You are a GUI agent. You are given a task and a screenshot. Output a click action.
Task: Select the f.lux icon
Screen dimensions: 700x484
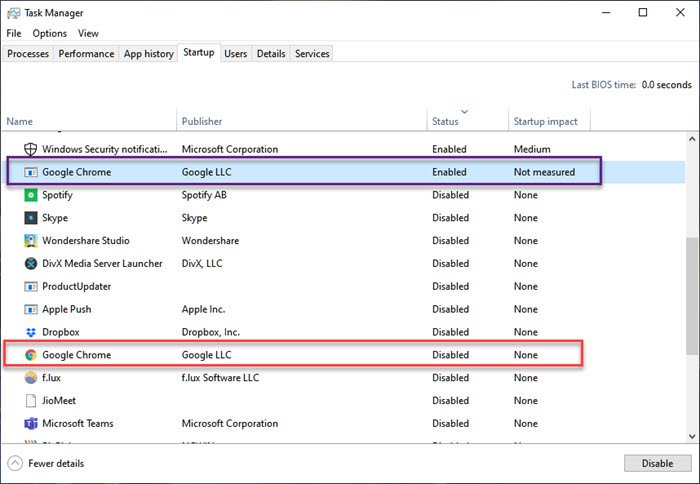pos(31,378)
